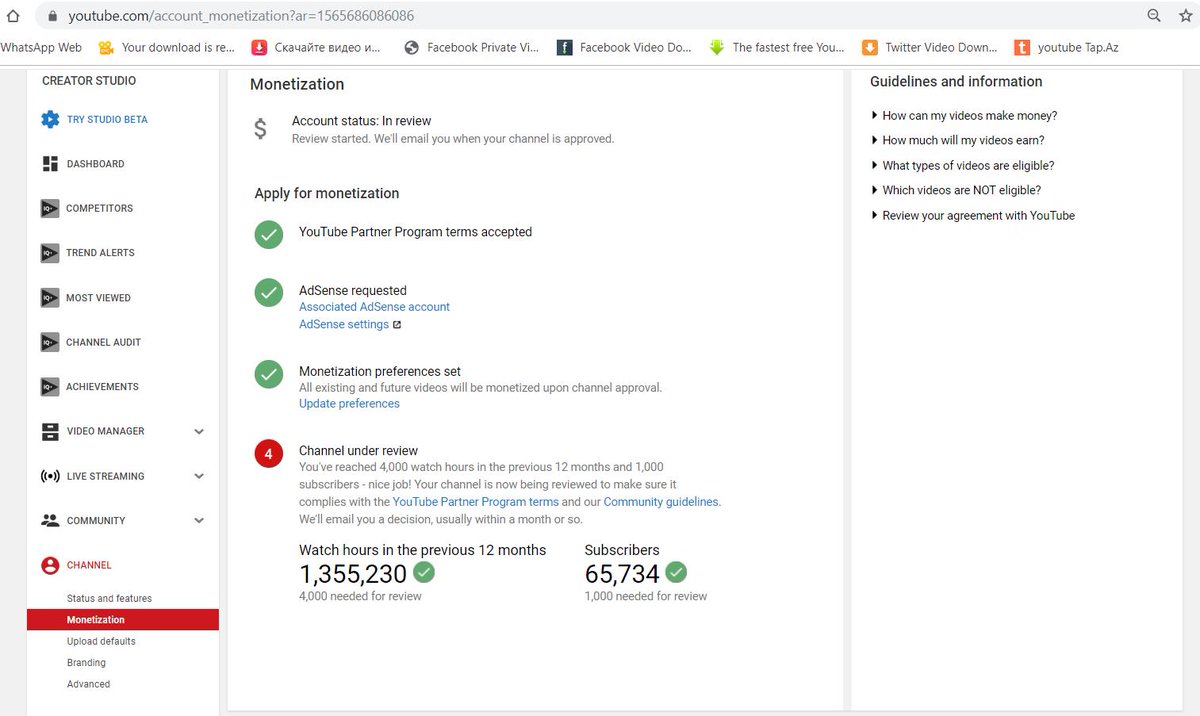Click the Trend Alerts sidebar icon
The width and height of the screenshot is (1200, 716).
50,253
